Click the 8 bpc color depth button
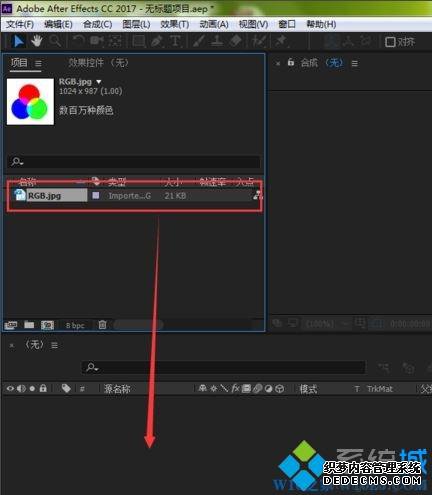 75,325
